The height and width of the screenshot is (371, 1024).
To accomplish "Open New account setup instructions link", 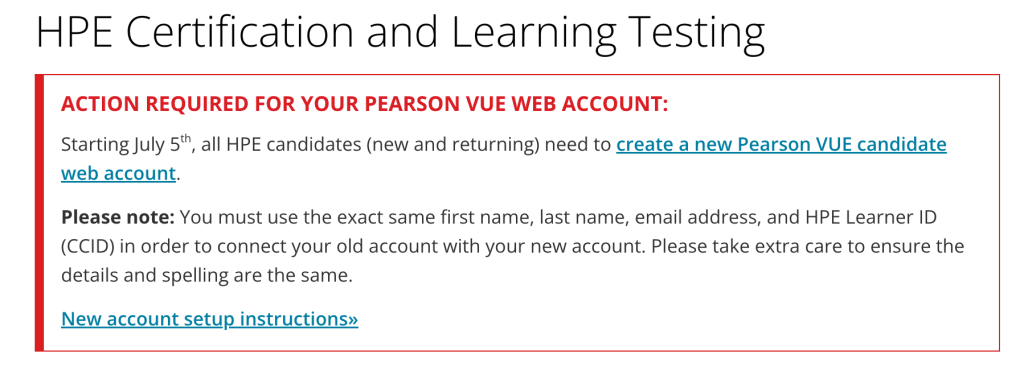I will [210, 319].
